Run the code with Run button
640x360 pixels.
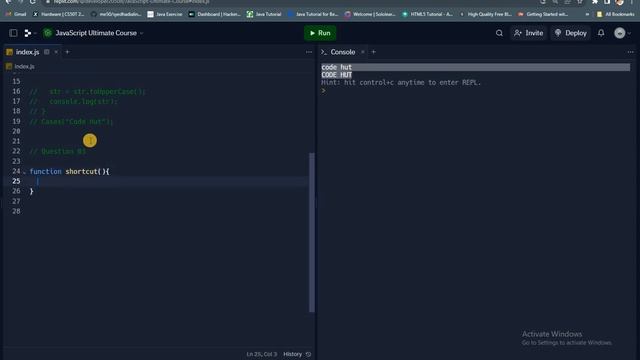[x=320, y=33]
